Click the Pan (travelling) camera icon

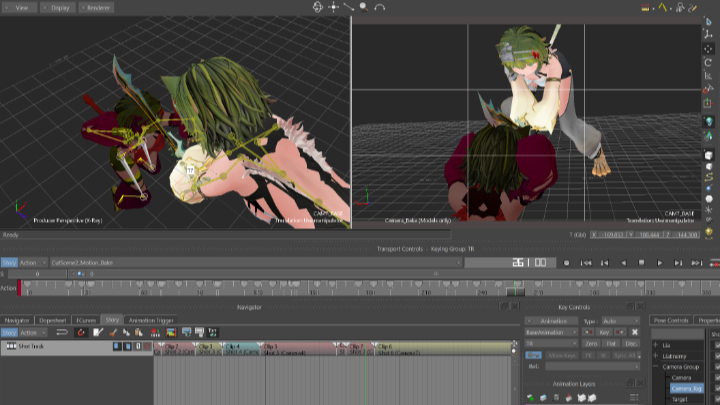333,7
